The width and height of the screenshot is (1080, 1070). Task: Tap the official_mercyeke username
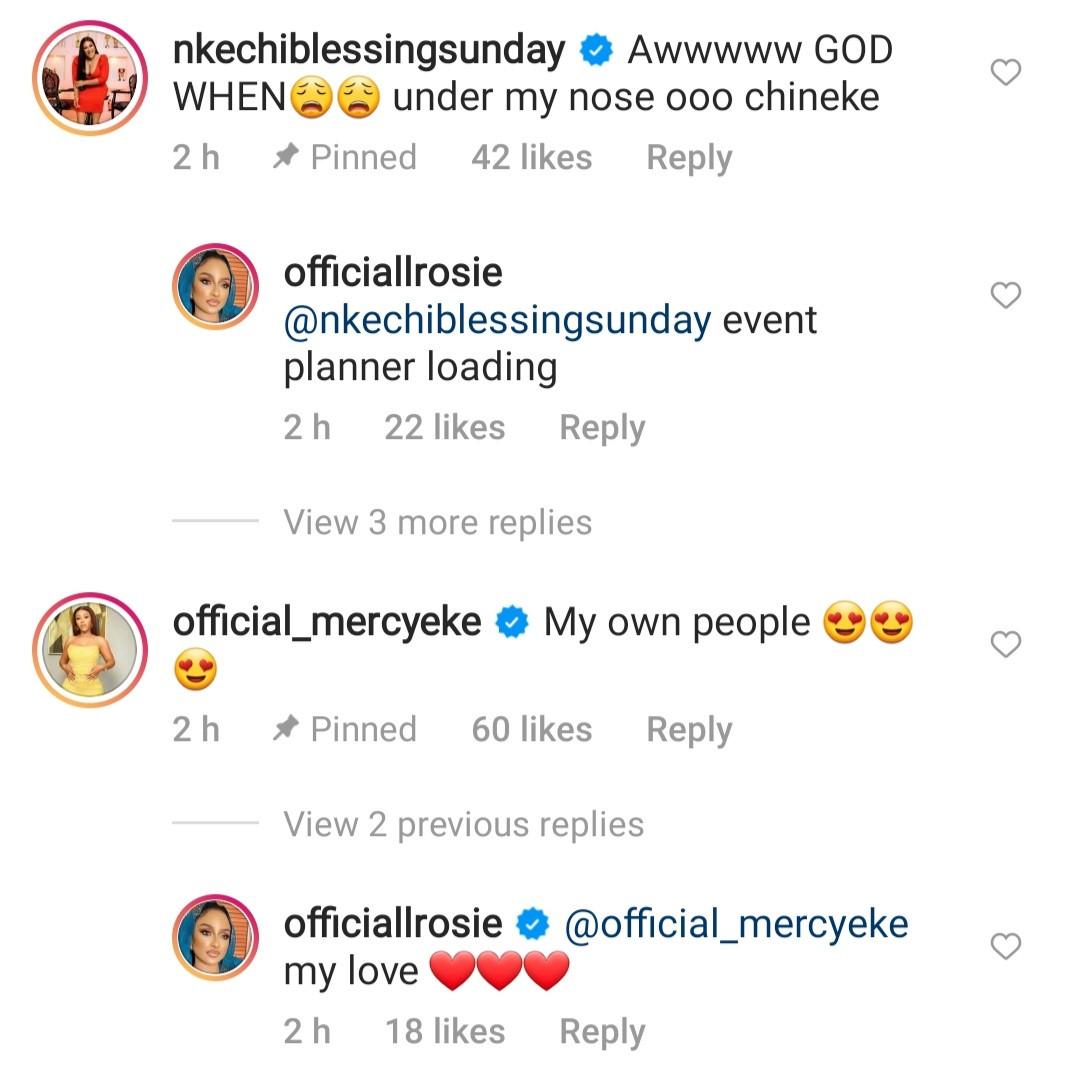pyautogui.click(x=327, y=622)
